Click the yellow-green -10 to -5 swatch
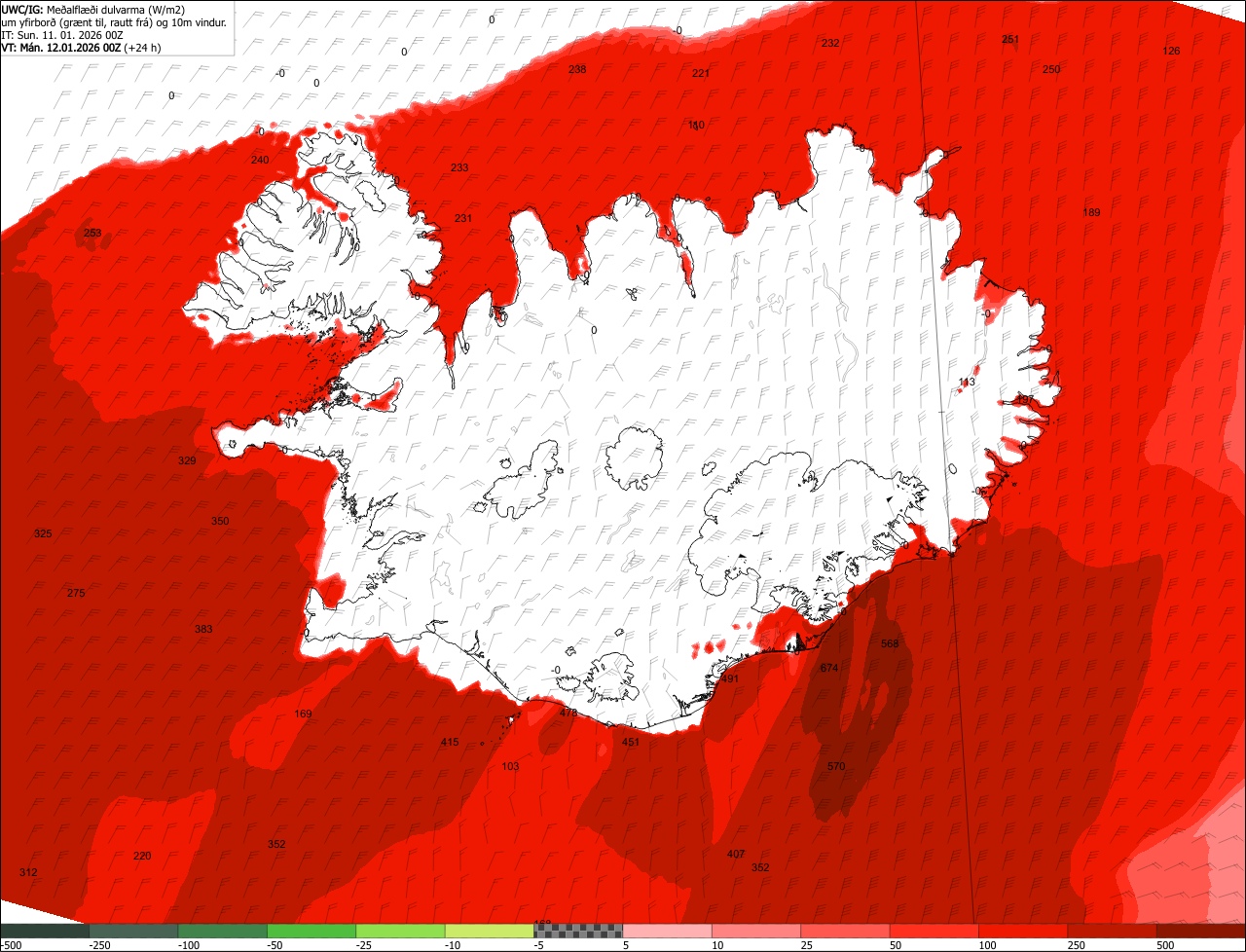Screen dimensions: 1246x952 [x=489, y=931]
